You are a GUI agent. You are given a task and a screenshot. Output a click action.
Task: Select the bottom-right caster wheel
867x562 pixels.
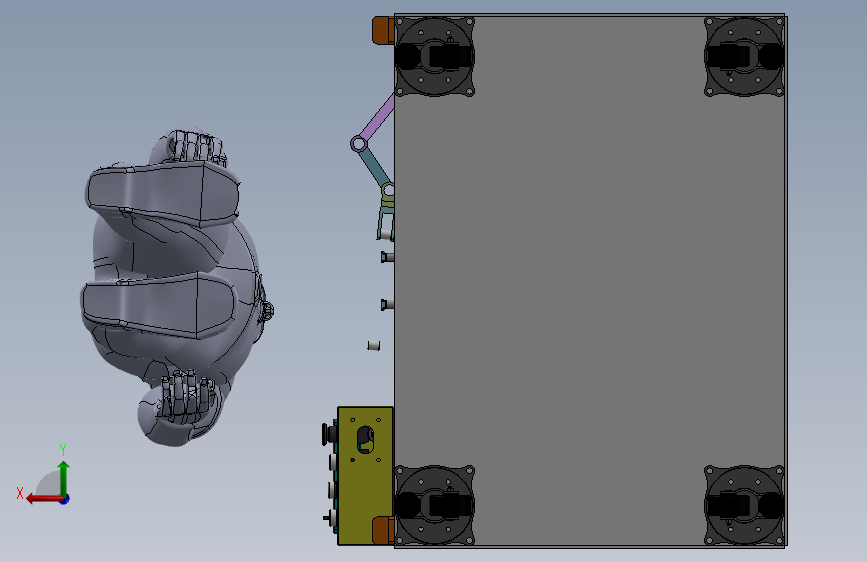pyautogui.click(x=744, y=505)
